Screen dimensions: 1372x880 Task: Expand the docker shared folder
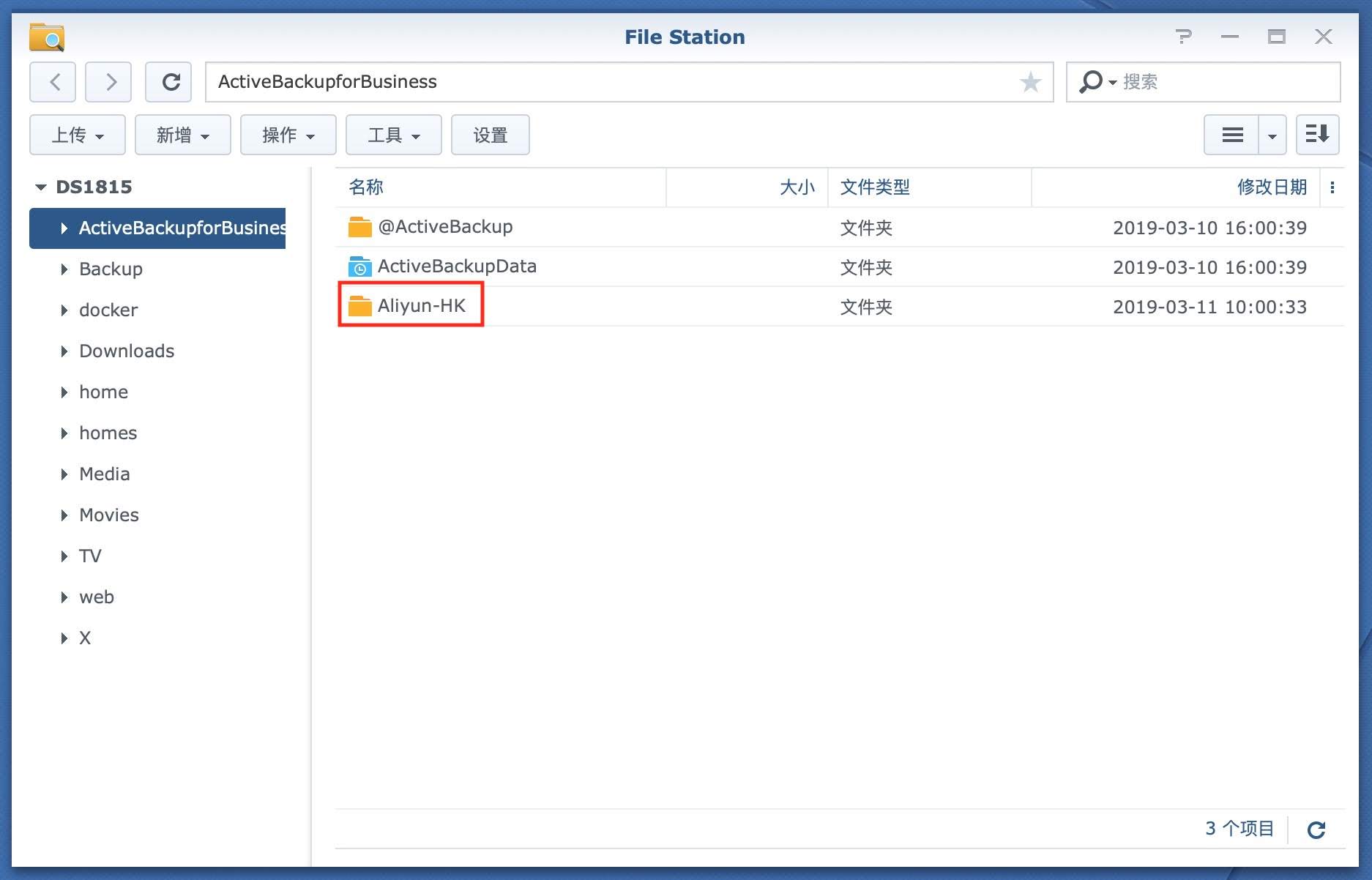coord(64,310)
